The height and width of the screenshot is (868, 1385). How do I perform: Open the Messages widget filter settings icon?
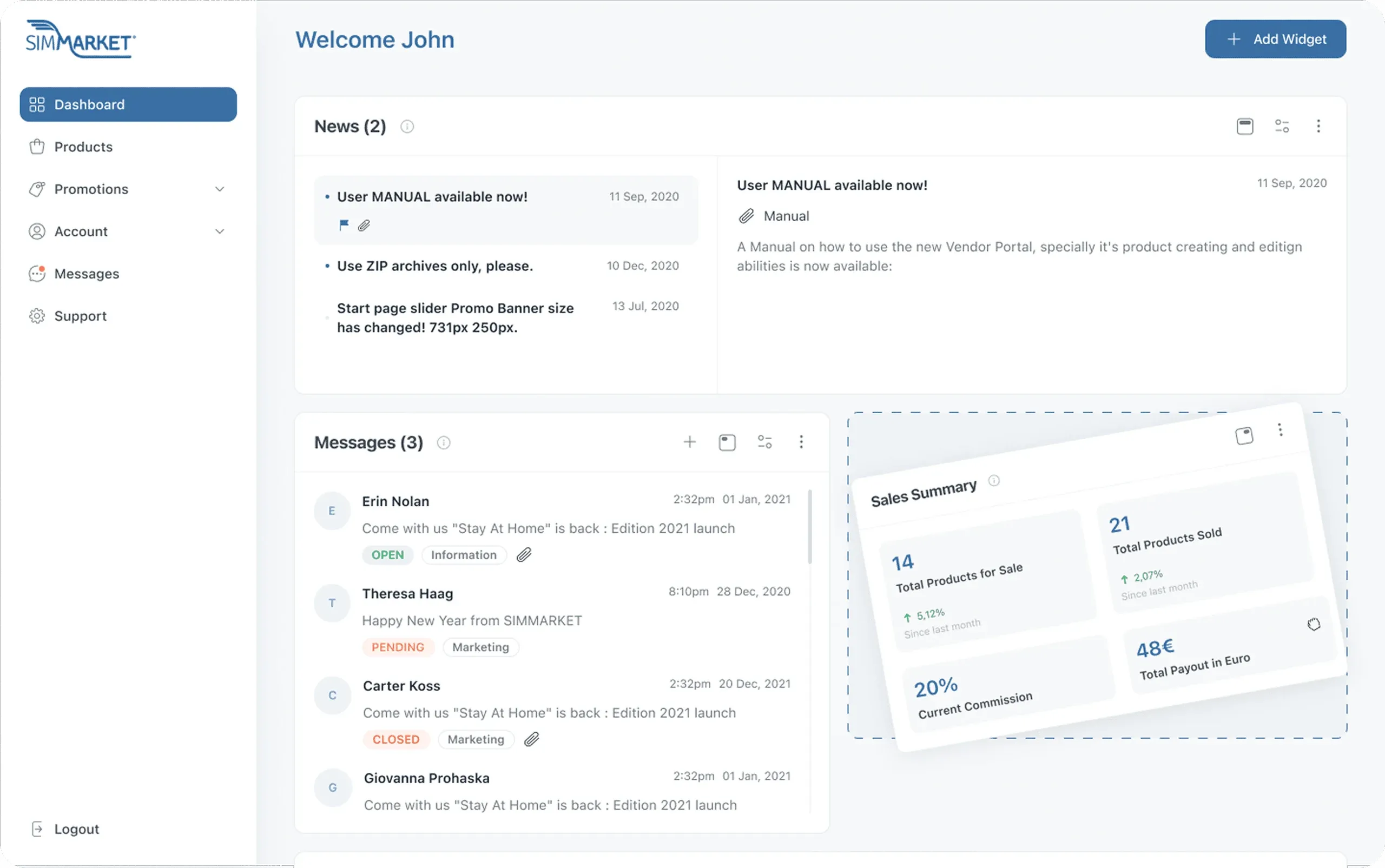click(x=764, y=442)
